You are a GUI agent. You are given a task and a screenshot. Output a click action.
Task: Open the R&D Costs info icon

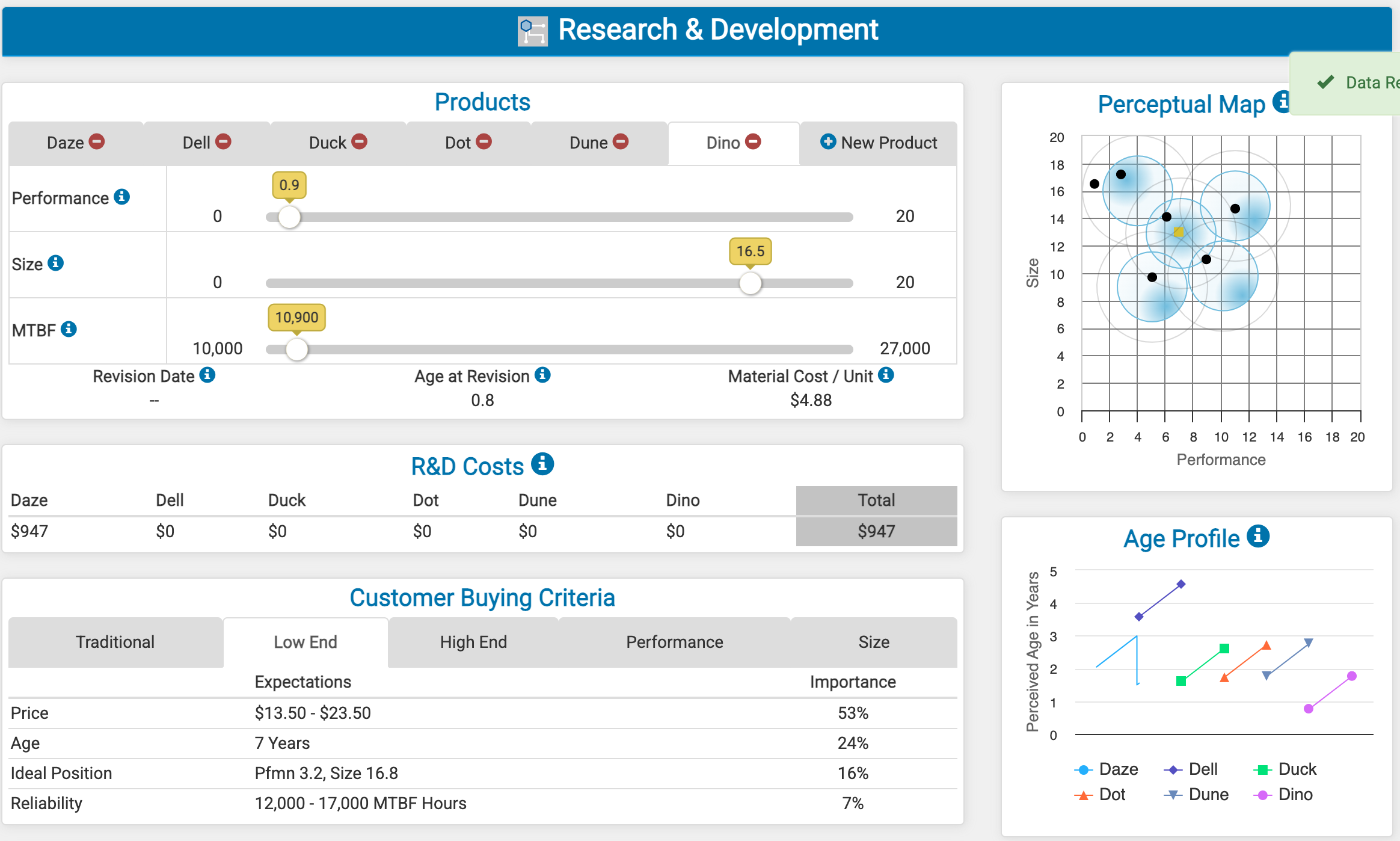click(542, 464)
